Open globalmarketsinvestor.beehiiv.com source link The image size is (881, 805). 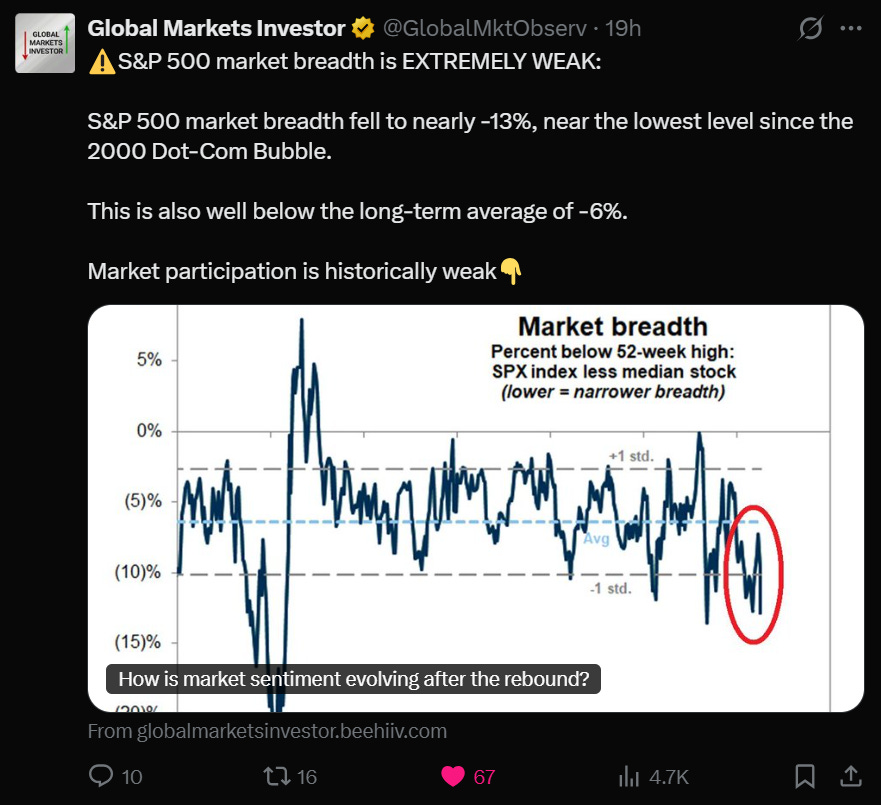(267, 731)
